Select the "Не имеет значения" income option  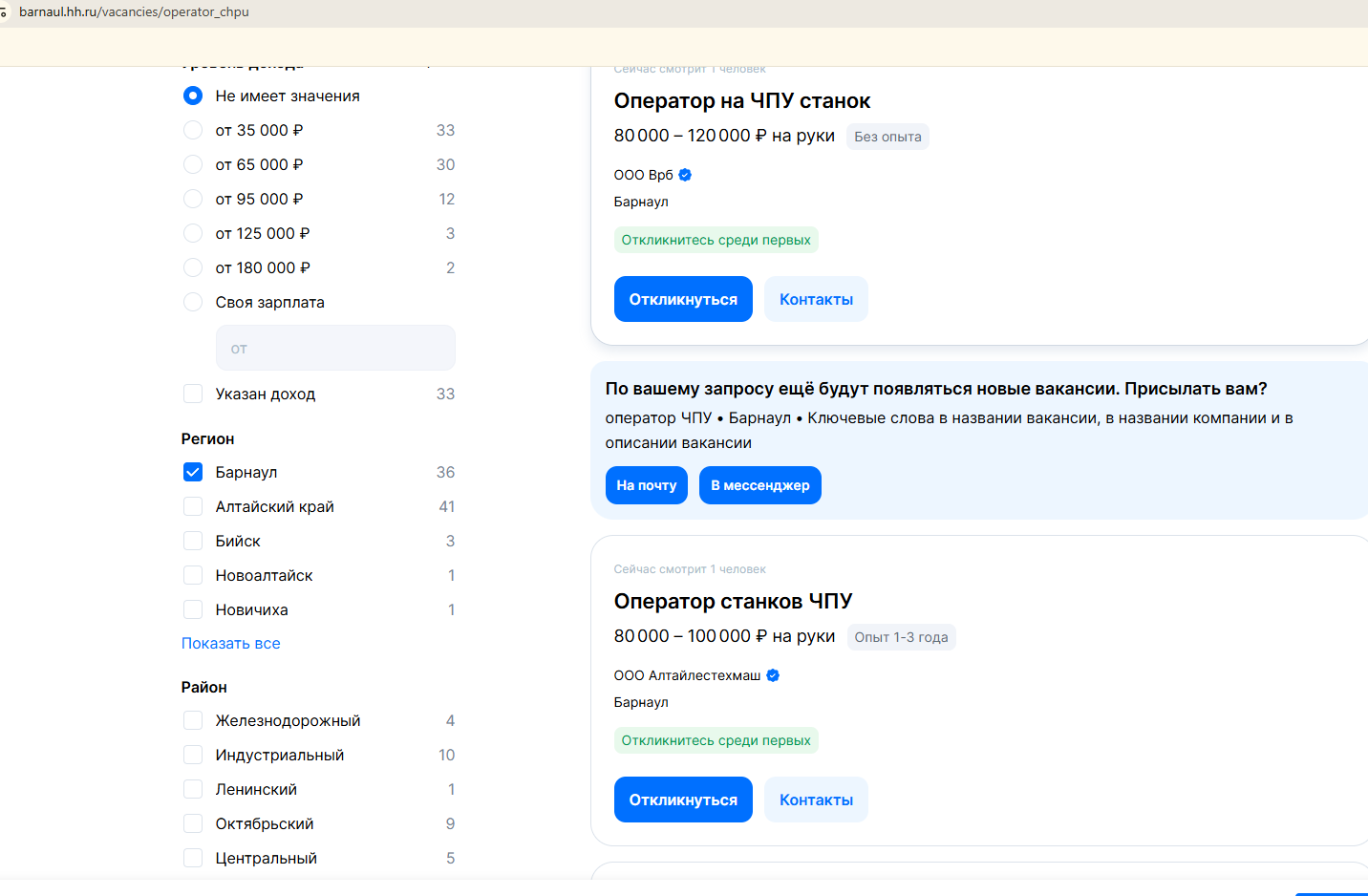tap(193, 96)
